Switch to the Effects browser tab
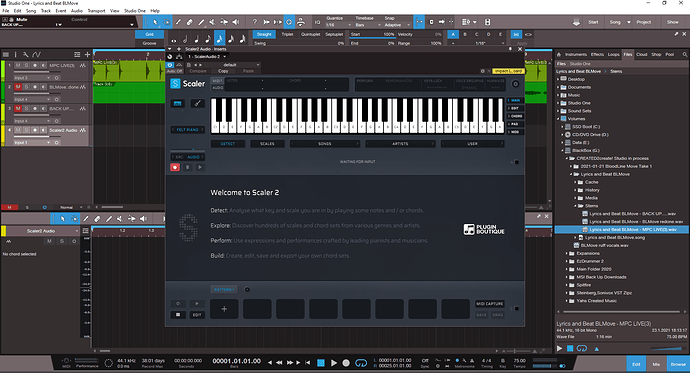This screenshot has height=373, width=690. click(597, 55)
